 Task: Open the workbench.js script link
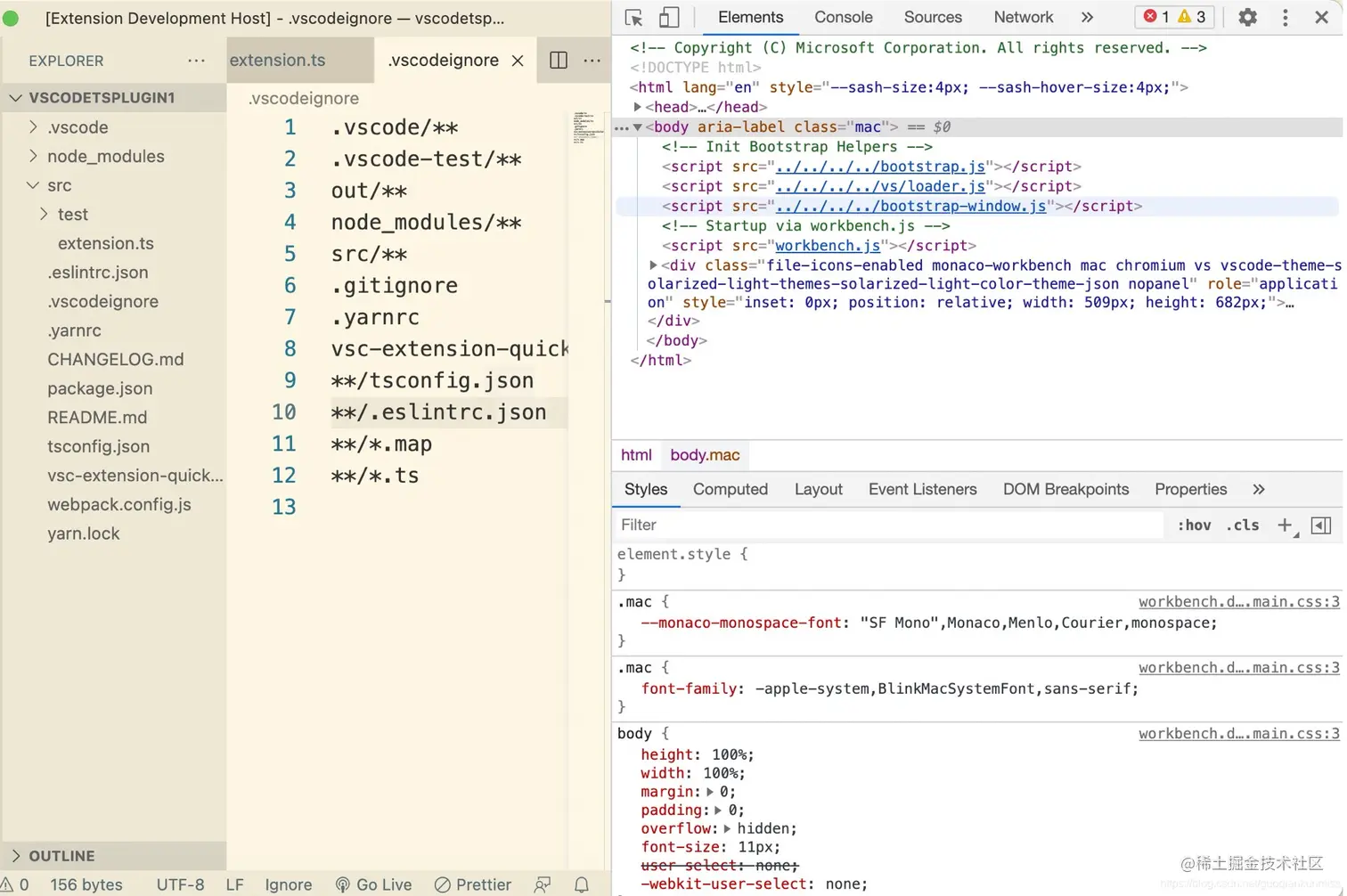[828, 246]
